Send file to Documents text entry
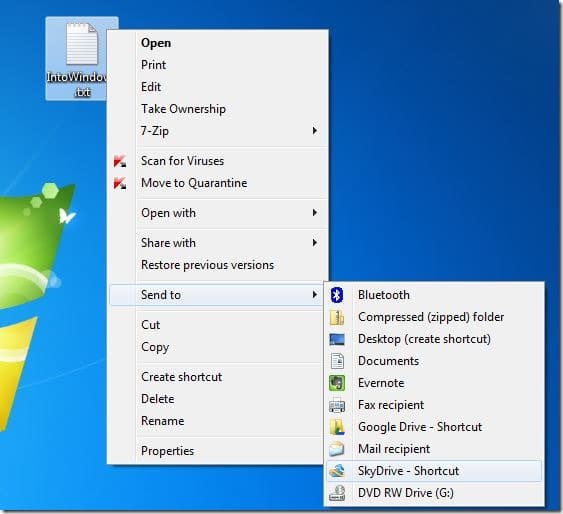 (388, 361)
